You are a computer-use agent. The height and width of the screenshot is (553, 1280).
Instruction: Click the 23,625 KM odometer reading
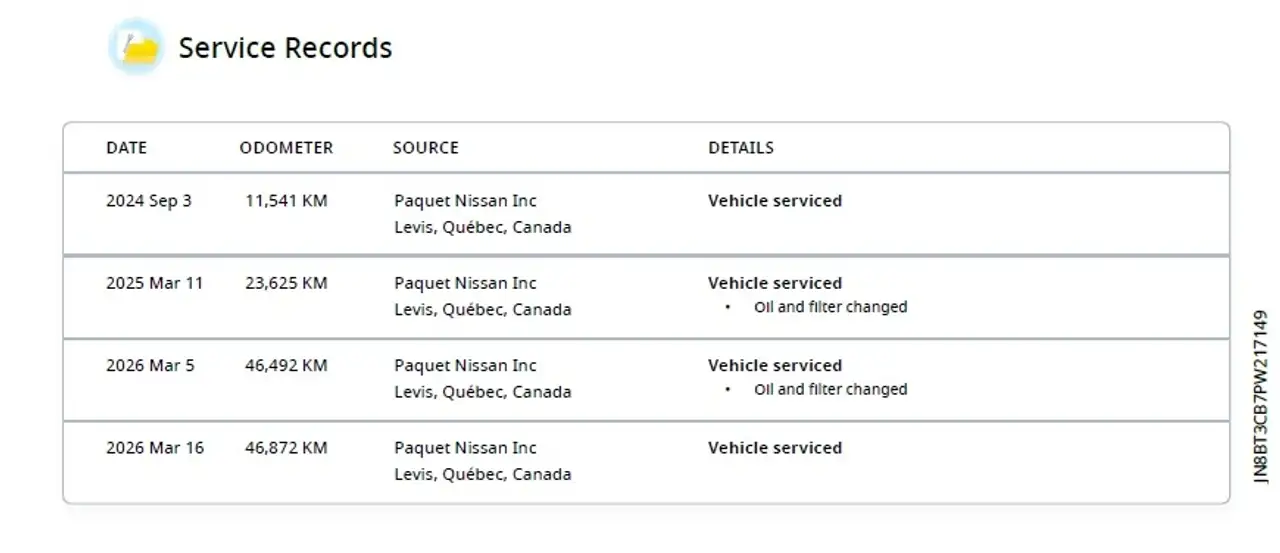click(286, 283)
